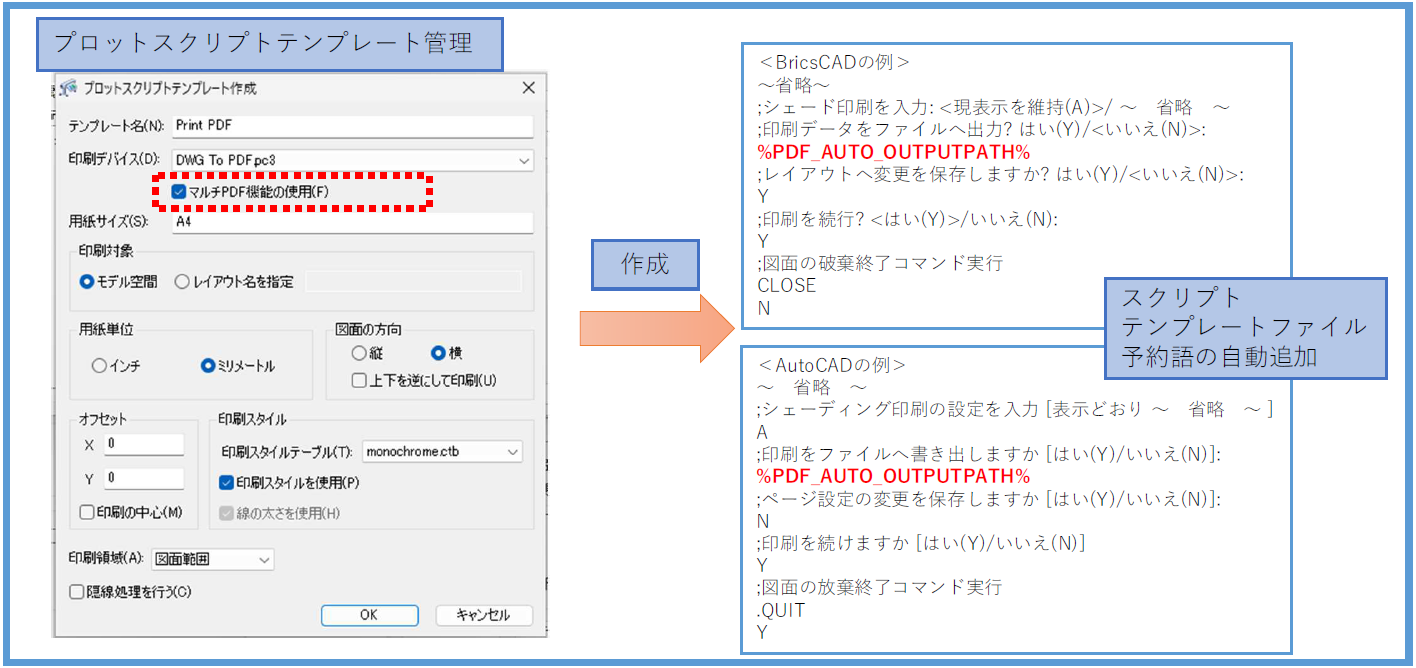1416x668 pixels.
Task: Expand 印刷スタイルテーブル monochrome.ctb dropdown
Action: (x=512, y=452)
